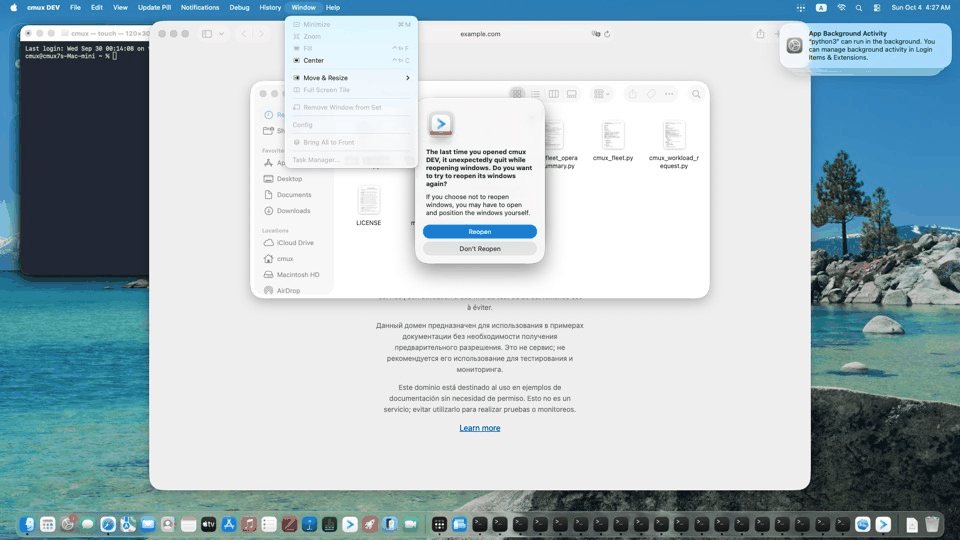This screenshot has width=960, height=540.
Task: Click the menu bar clock
Action: pyautogui.click(x=921, y=7)
